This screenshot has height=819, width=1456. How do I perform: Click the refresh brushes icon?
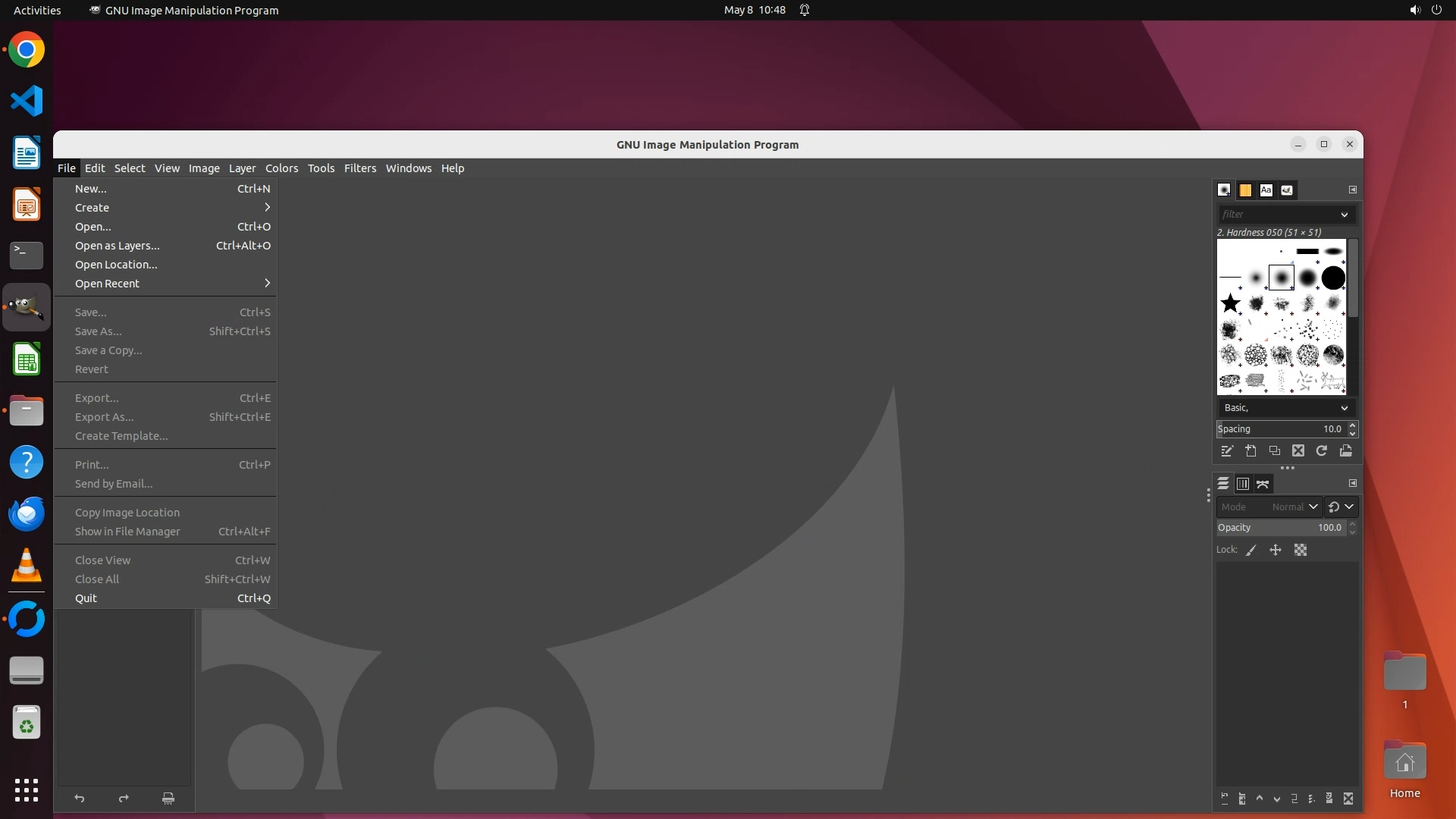coord(1322,451)
